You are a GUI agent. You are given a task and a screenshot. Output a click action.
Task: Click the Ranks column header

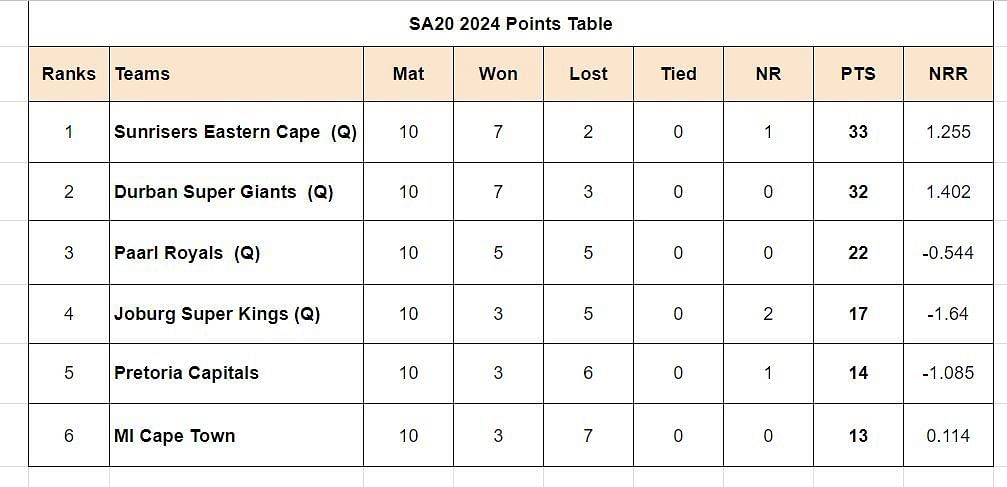(x=69, y=74)
